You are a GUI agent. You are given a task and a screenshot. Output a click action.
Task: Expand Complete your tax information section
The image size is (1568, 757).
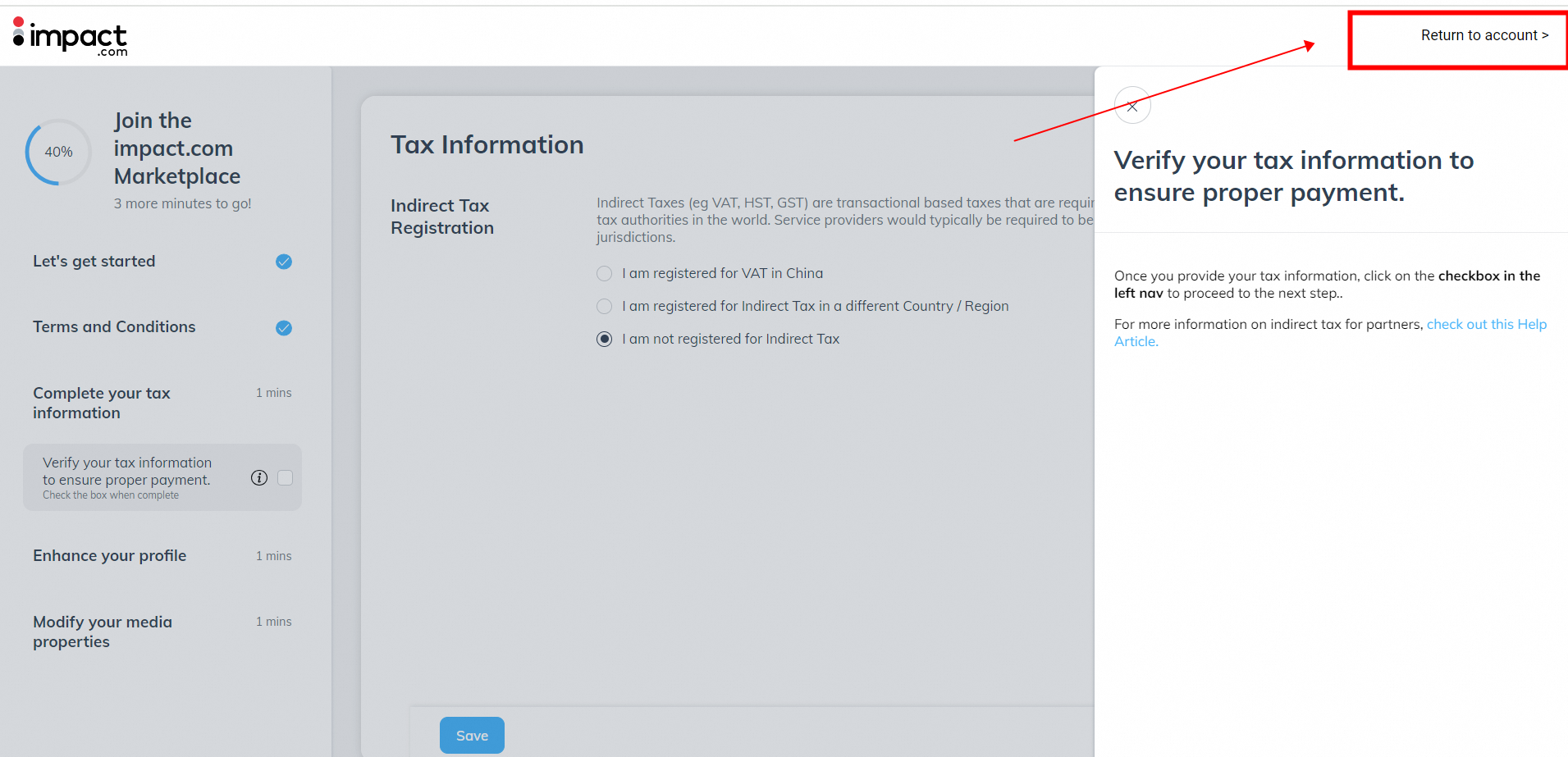(x=102, y=403)
